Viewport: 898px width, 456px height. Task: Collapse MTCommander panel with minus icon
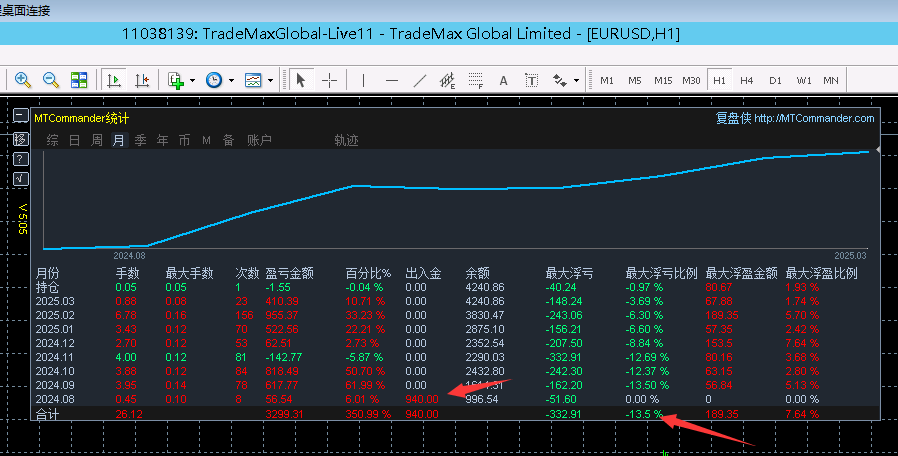pyautogui.click(x=20, y=116)
